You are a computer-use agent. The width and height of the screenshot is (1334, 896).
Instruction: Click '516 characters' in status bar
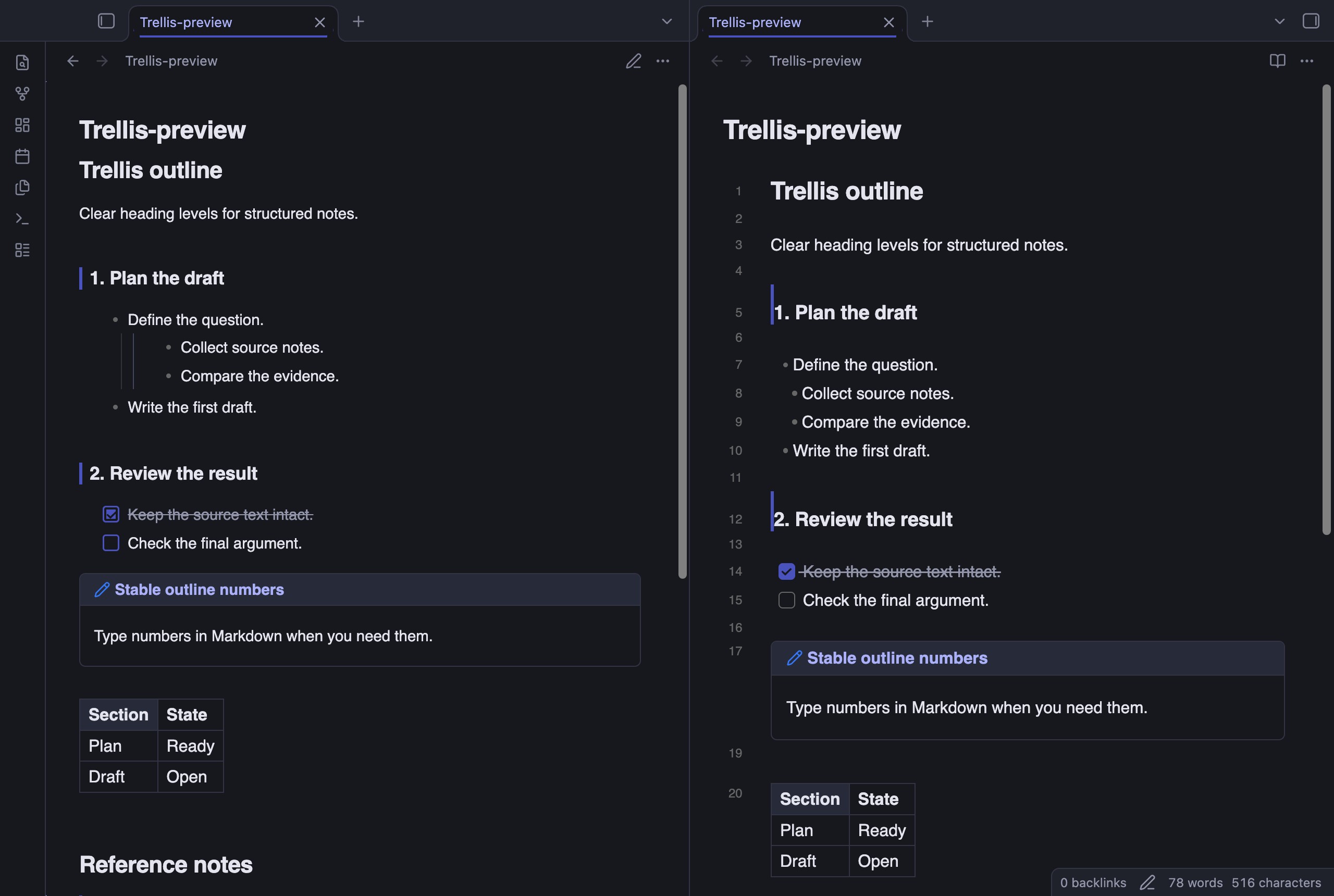click(1276, 883)
